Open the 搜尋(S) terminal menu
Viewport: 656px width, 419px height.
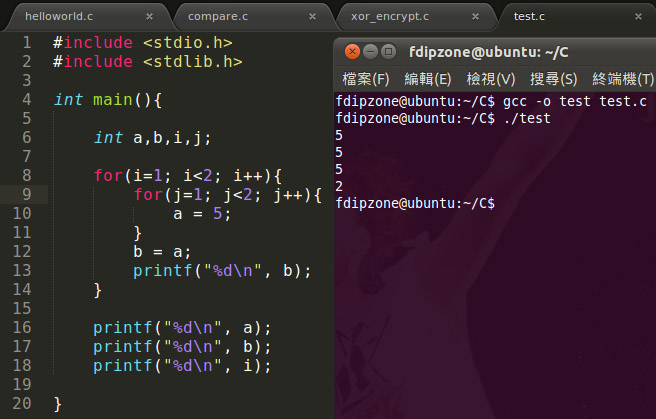coord(554,79)
